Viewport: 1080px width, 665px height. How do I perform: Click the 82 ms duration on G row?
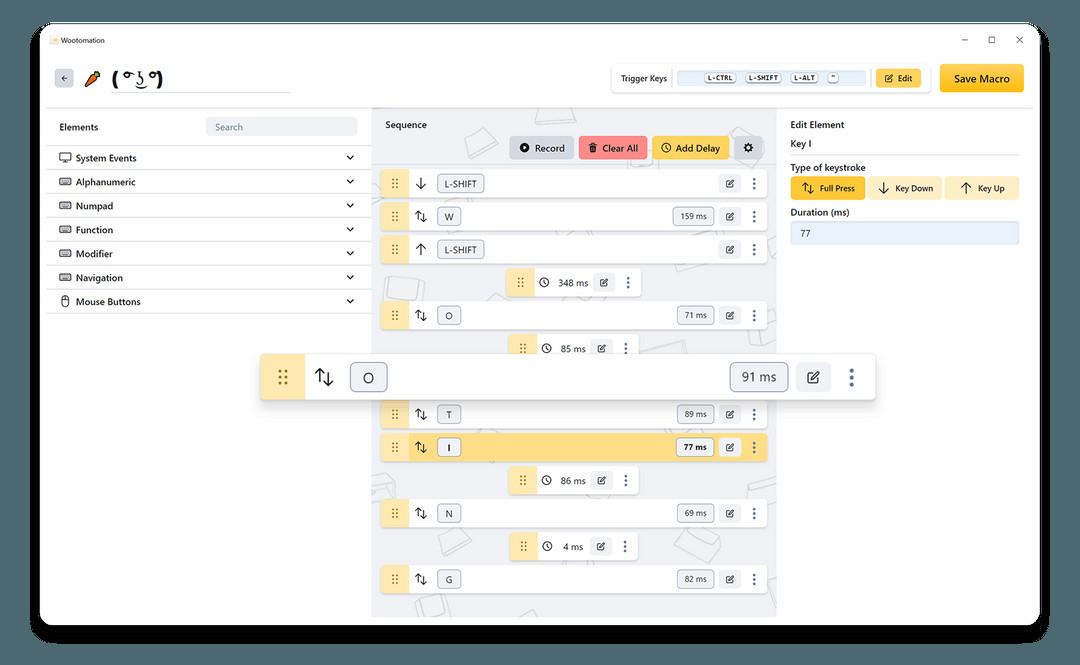coord(696,580)
